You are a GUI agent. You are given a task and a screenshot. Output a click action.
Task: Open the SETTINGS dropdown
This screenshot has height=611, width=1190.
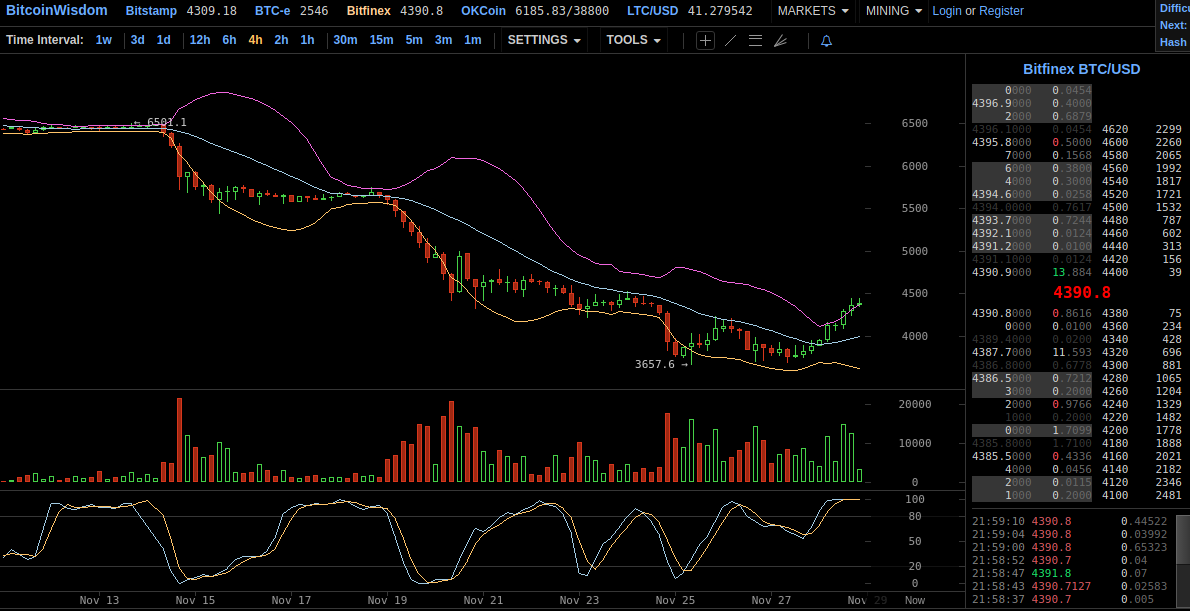(544, 40)
